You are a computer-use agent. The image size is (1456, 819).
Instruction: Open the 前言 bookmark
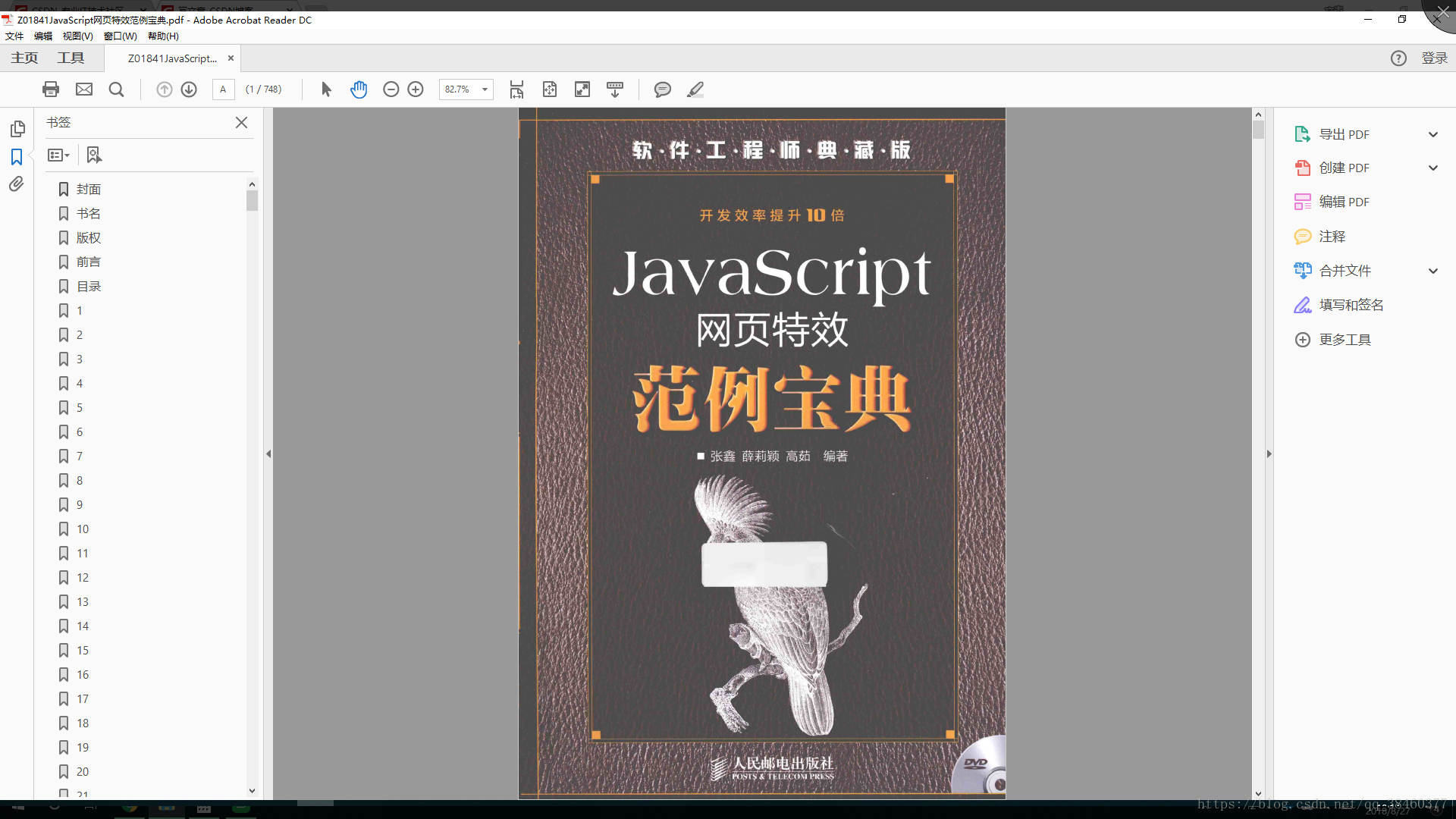coord(88,262)
